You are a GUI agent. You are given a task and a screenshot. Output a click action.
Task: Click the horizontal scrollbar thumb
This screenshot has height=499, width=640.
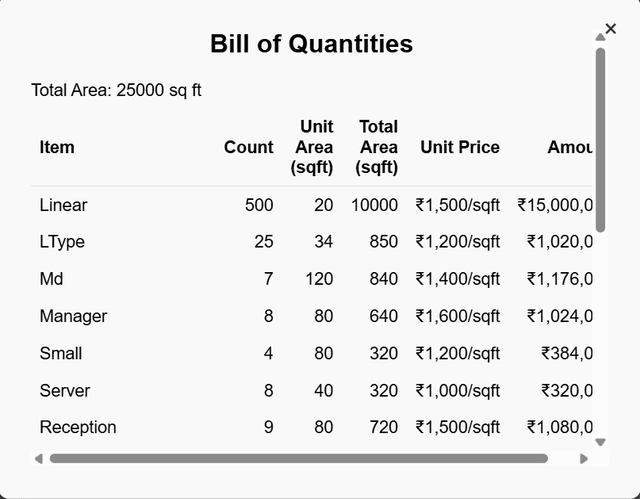coord(298,459)
